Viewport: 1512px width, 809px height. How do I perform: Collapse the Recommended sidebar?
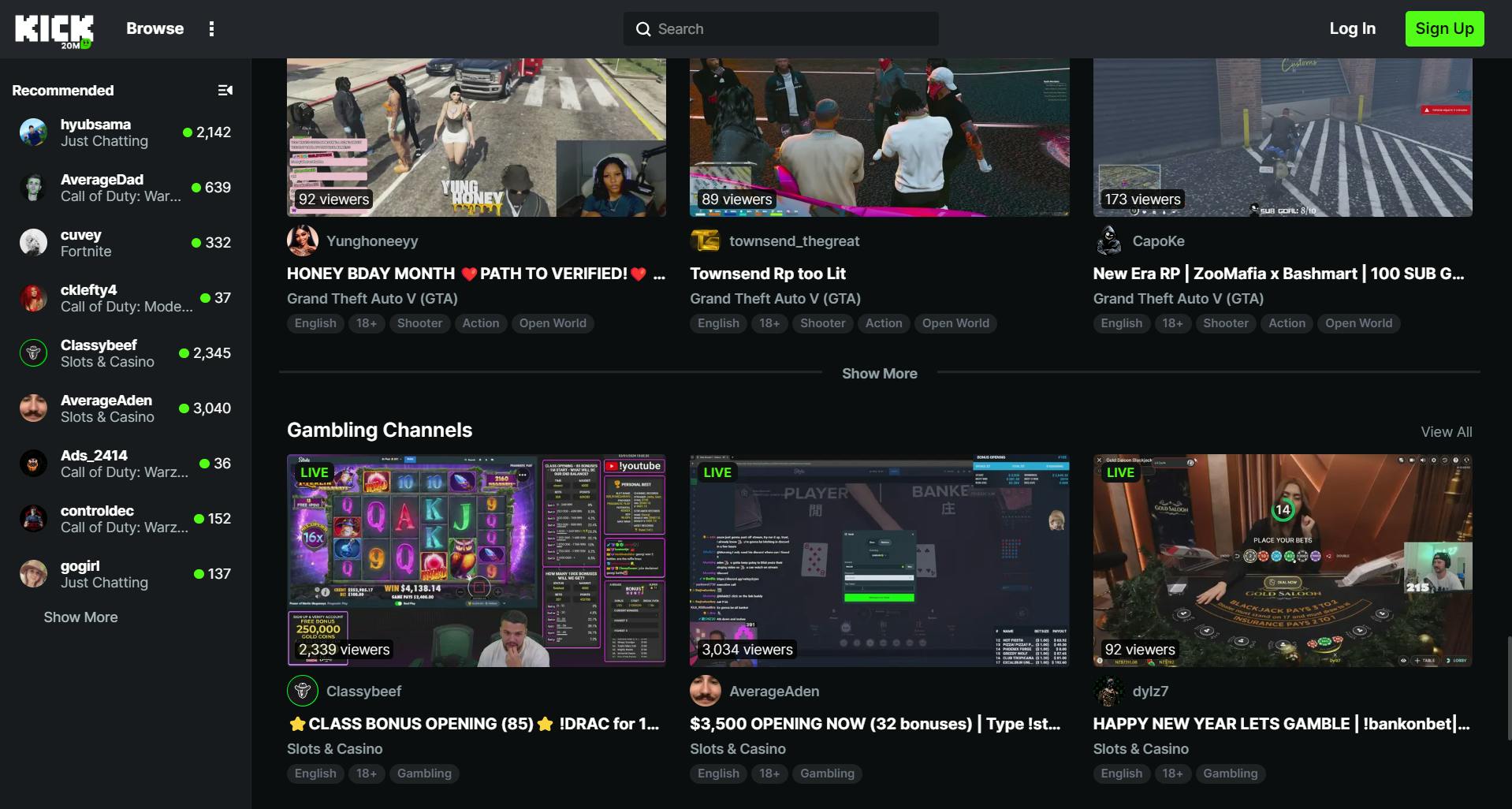pyautogui.click(x=225, y=91)
